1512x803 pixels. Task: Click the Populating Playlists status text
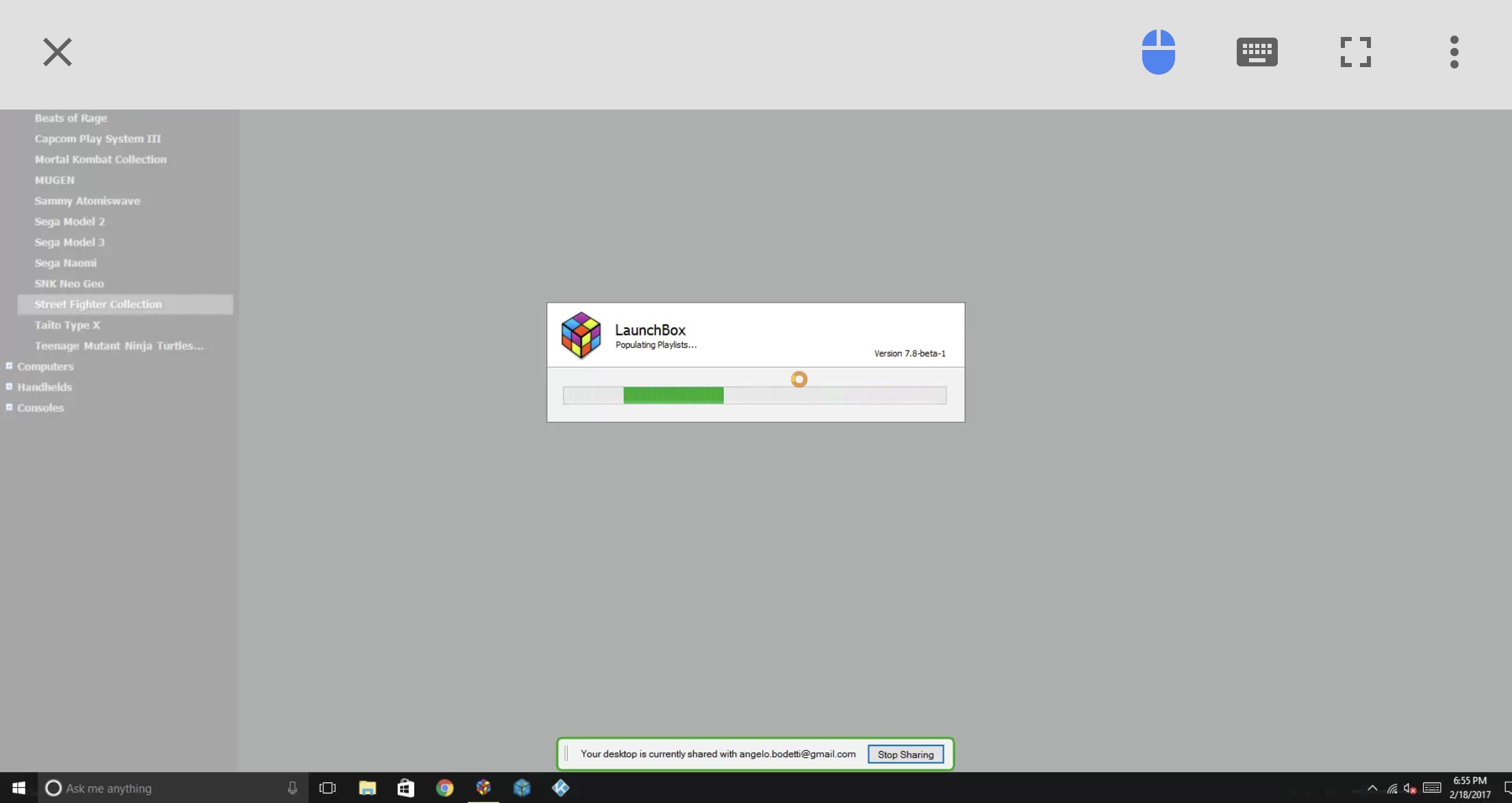coord(655,345)
